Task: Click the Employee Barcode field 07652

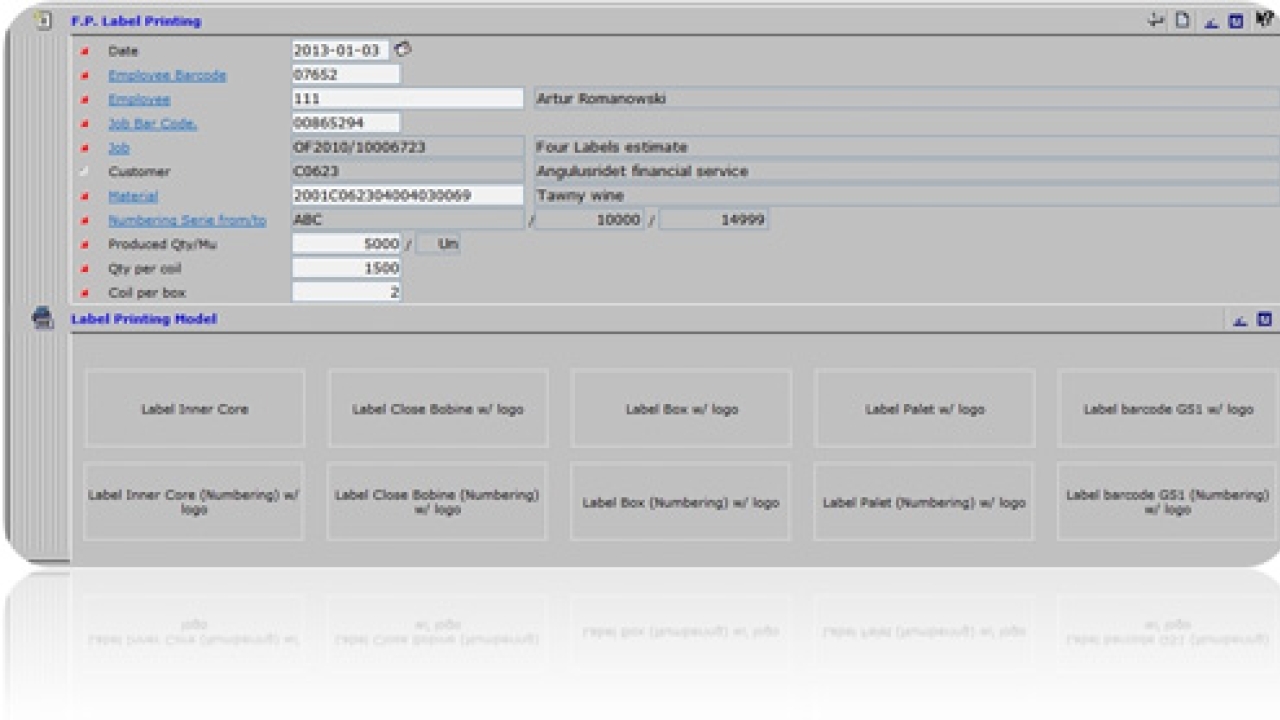Action: pyautogui.click(x=346, y=74)
